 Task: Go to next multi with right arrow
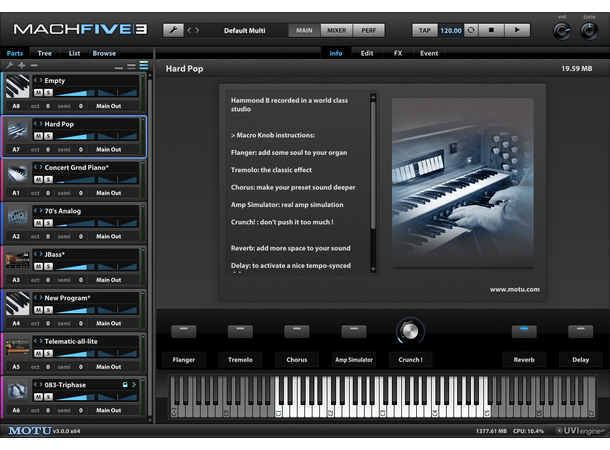[x=197, y=30]
